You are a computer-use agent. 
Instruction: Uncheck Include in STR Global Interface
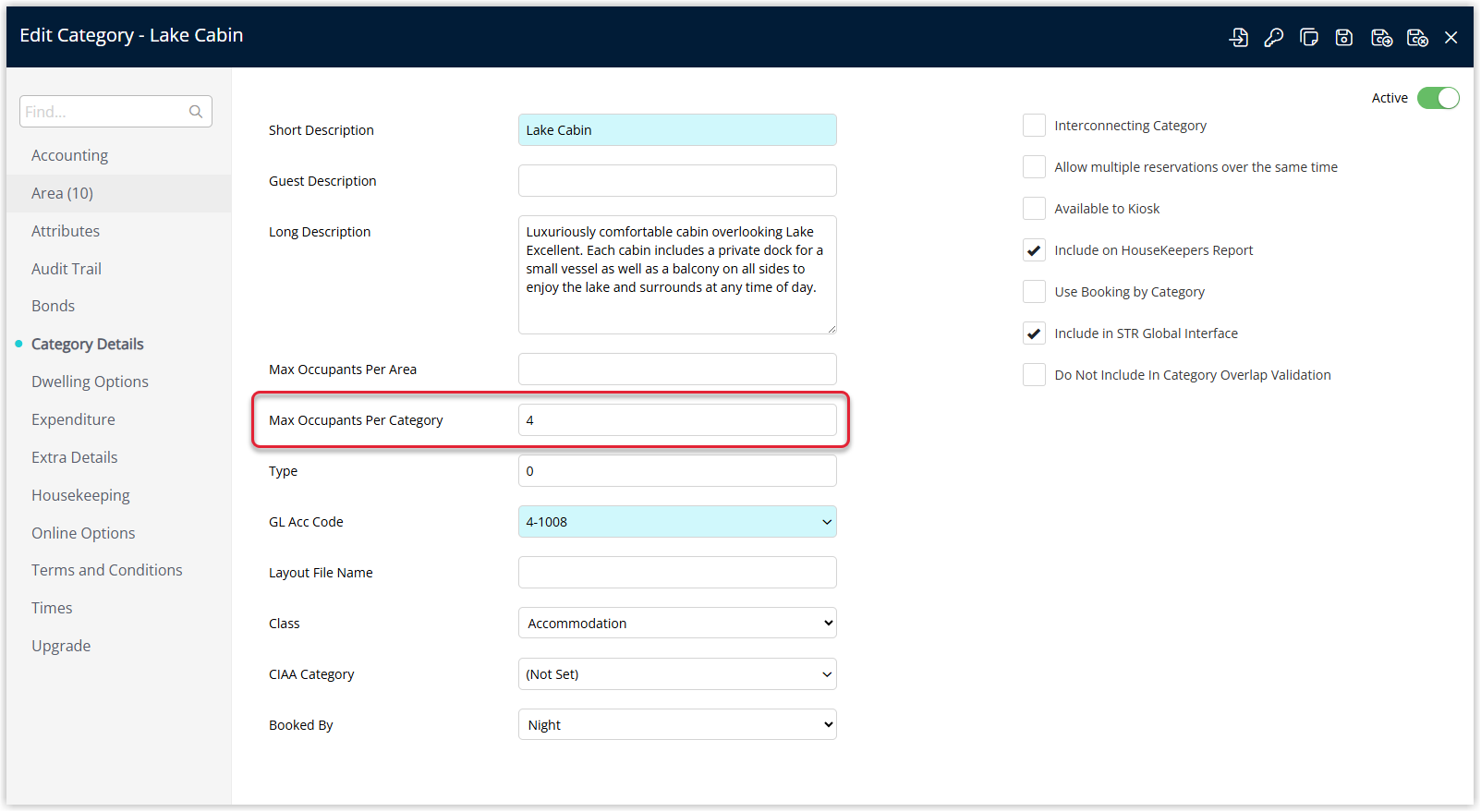(x=1034, y=333)
